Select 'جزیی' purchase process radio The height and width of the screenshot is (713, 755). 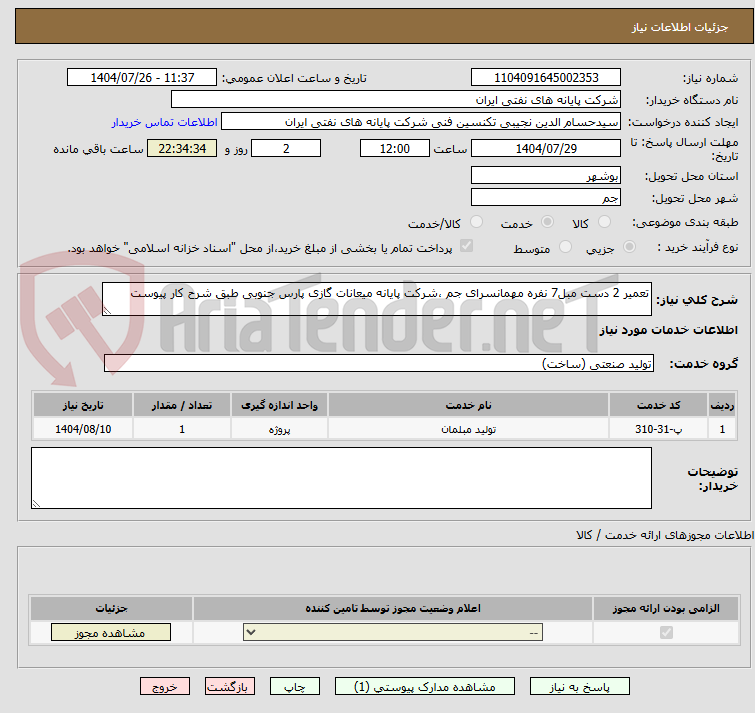click(x=629, y=247)
